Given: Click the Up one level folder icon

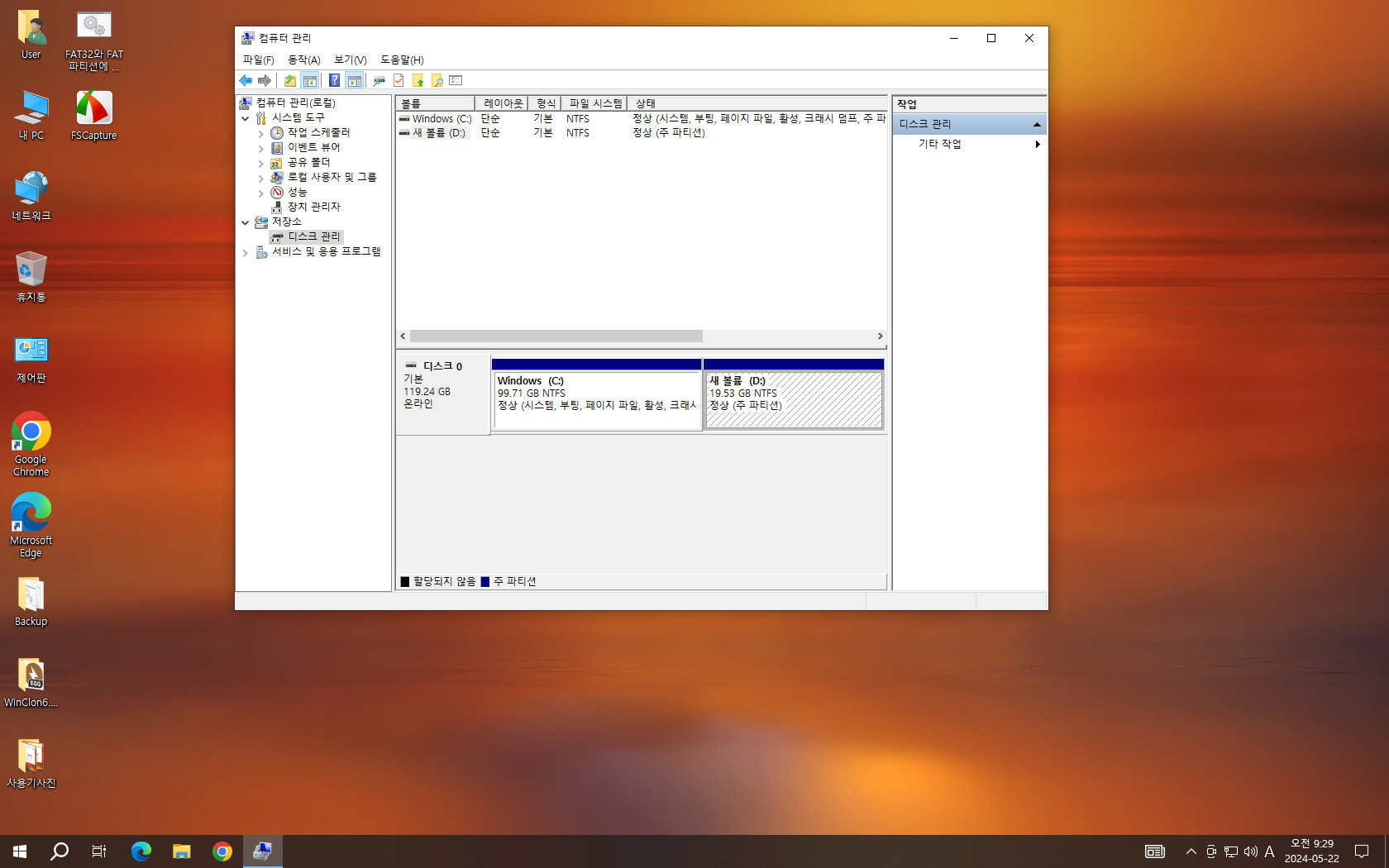Looking at the screenshot, I should point(290,80).
